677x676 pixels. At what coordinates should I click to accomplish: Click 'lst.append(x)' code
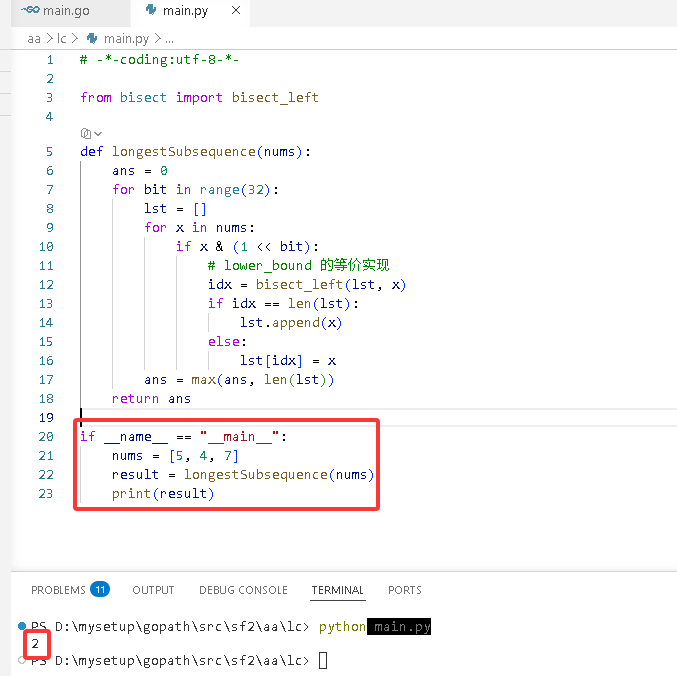(x=291, y=322)
